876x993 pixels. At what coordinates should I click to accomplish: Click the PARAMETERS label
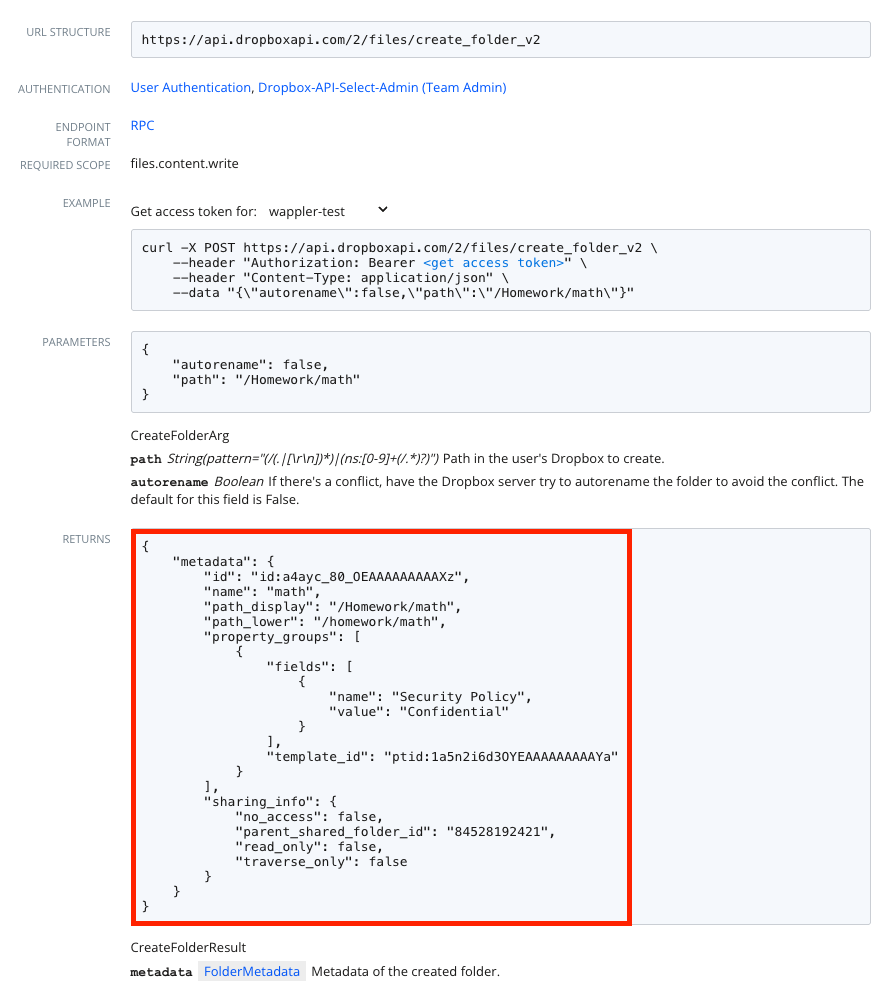click(x=76, y=342)
